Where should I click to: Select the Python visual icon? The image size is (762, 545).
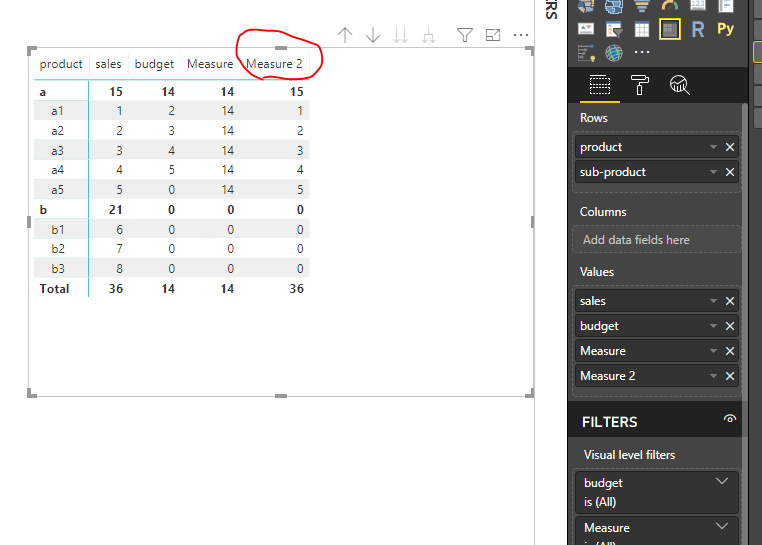click(726, 29)
